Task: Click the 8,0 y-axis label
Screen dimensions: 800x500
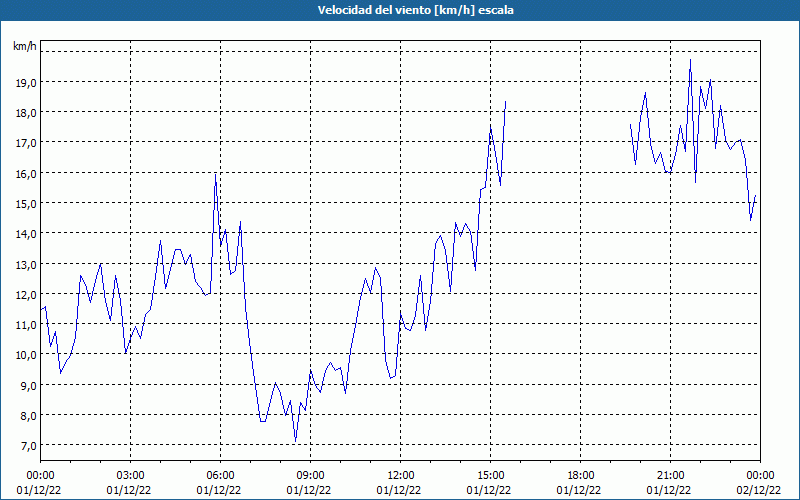Action: [29, 415]
